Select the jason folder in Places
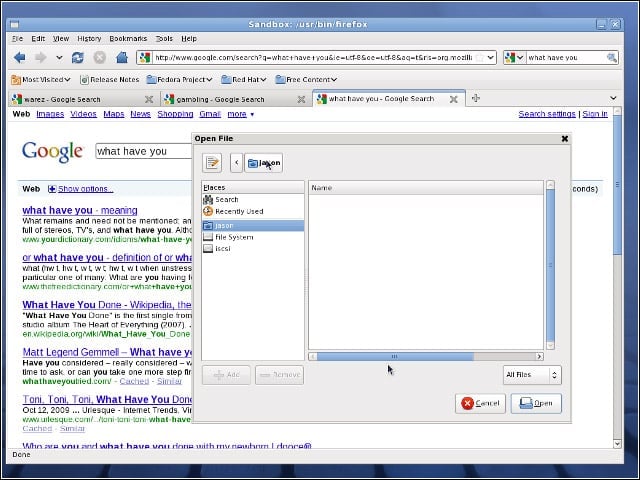This screenshot has width=640, height=480. [x=253, y=226]
